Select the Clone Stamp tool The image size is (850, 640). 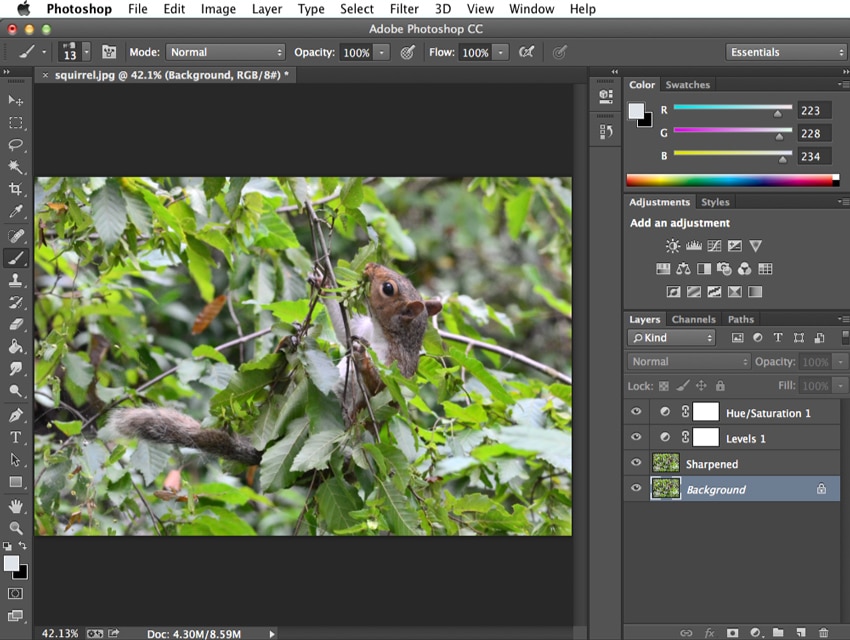point(15,281)
